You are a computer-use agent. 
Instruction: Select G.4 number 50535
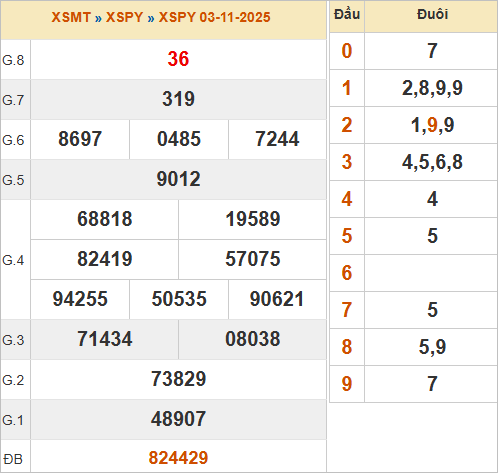click(179, 299)
